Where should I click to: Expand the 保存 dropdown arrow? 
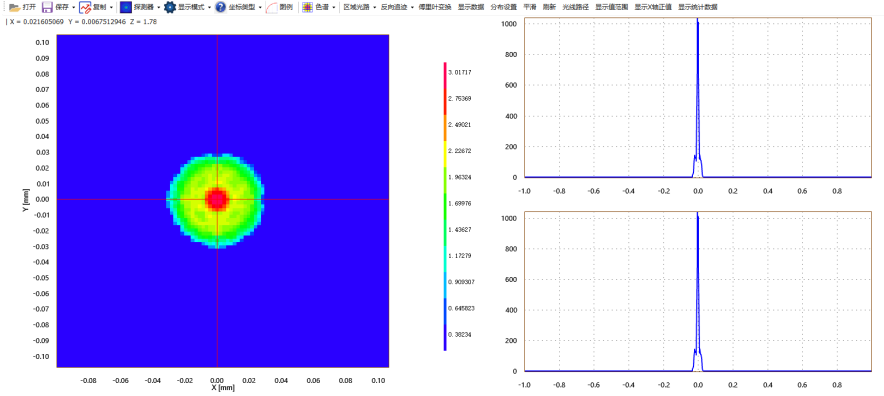pos(74,8)
